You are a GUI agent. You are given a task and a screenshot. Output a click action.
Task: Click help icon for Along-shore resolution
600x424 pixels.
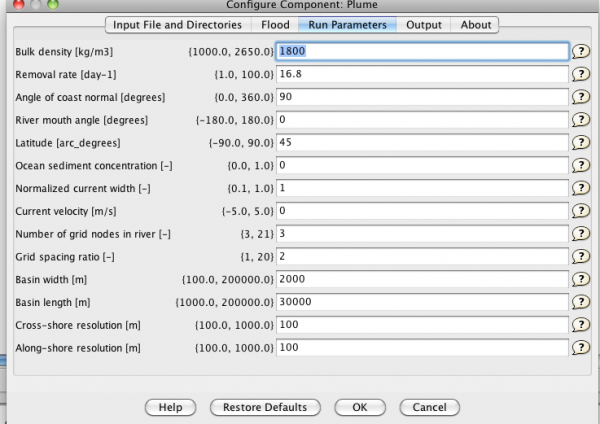click(x=579, y=347)
